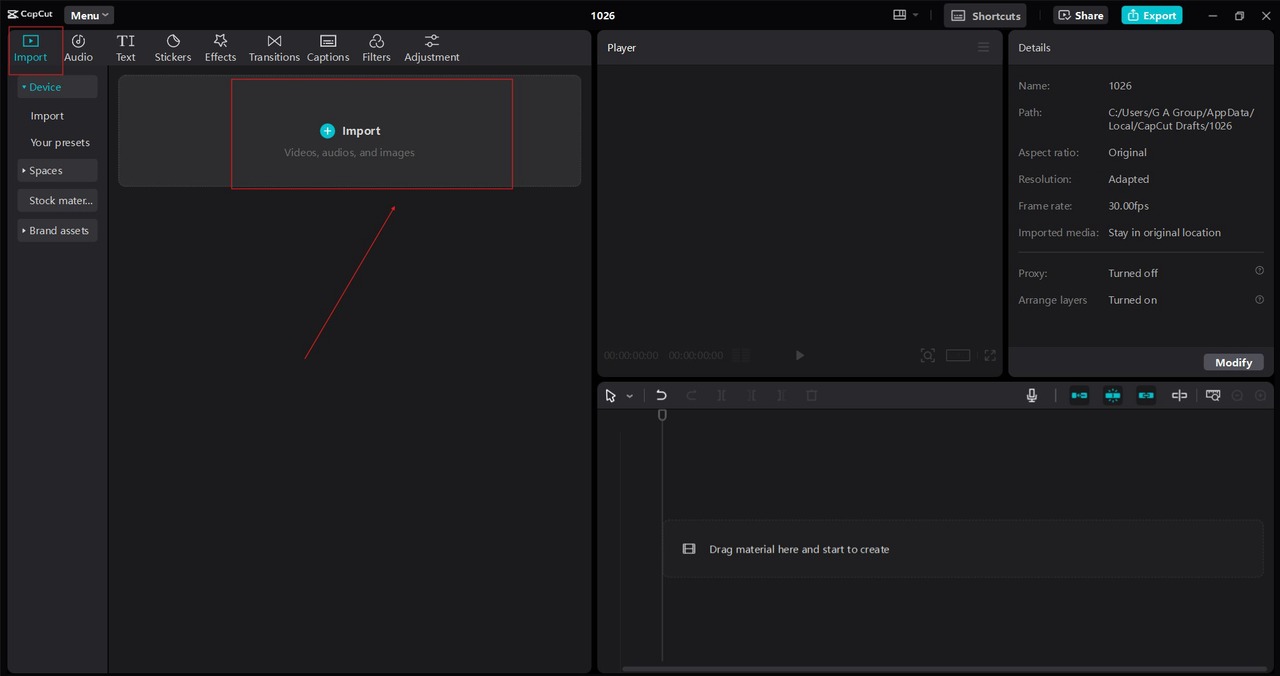Click the Aspect ratio 'Original' value
Screen dimensions: 1280x676
pyautogui.click(x=1127, y=153)
